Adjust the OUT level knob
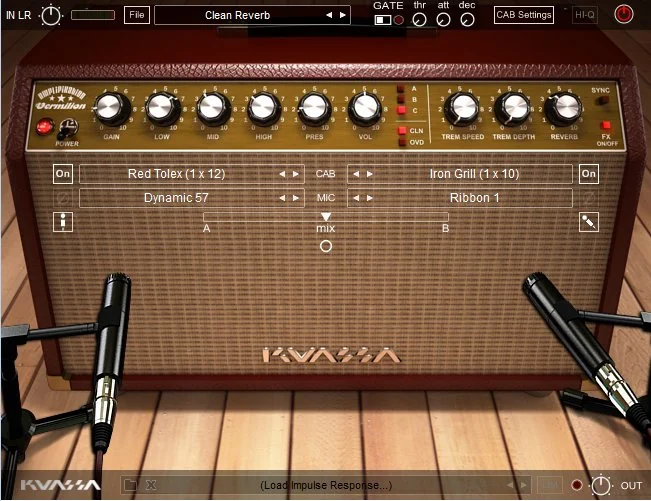The height and width of the screenshot is (501, 651). (x=601, y=485)
